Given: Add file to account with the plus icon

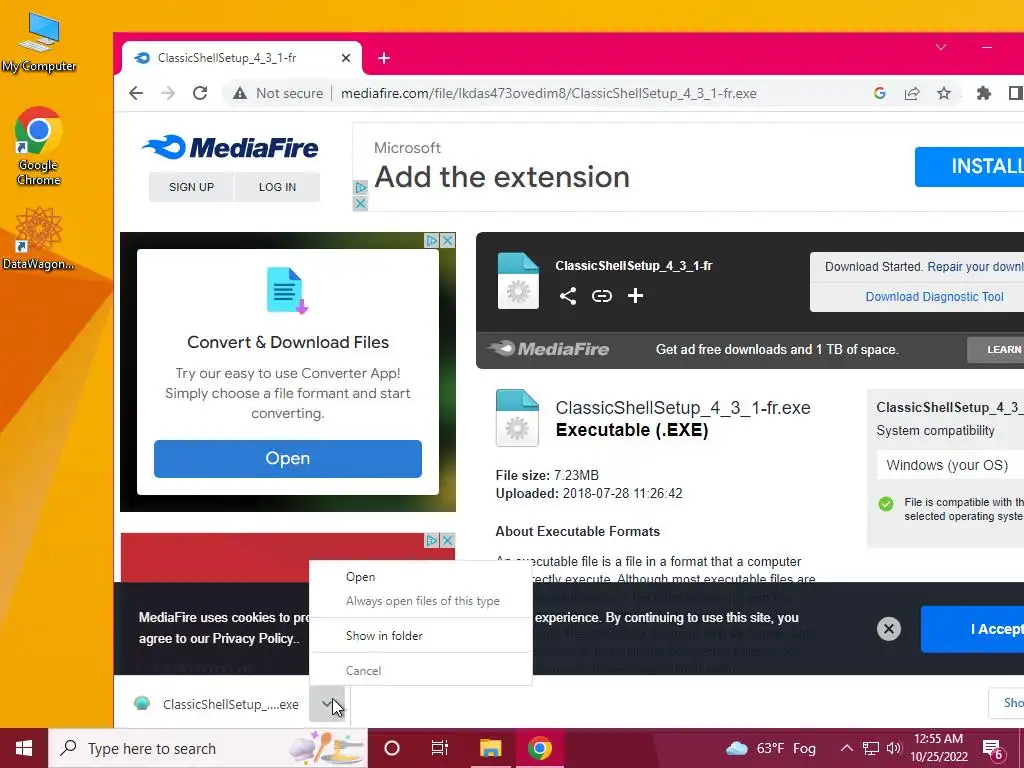Looking at the screenshot, I should click(x=635, y=296).
